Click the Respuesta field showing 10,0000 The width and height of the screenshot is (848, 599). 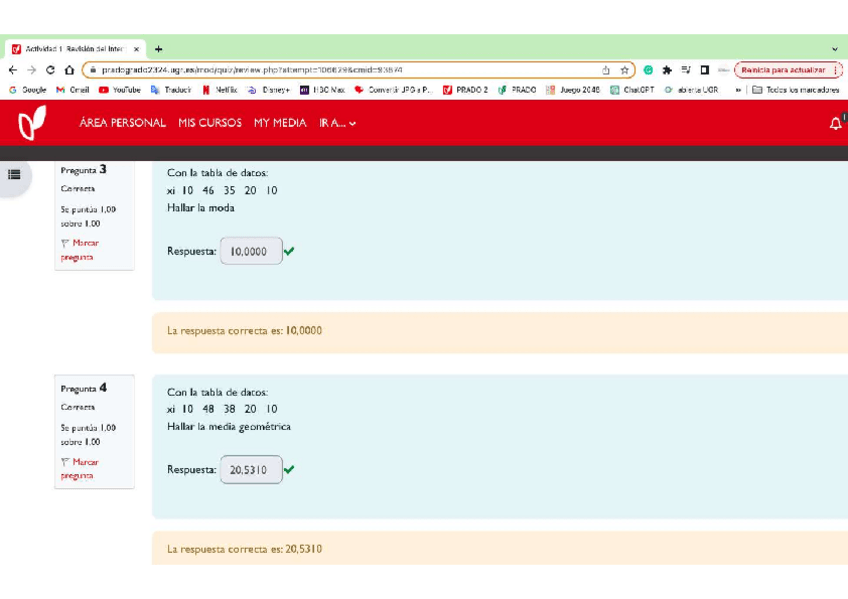[251, 251]
